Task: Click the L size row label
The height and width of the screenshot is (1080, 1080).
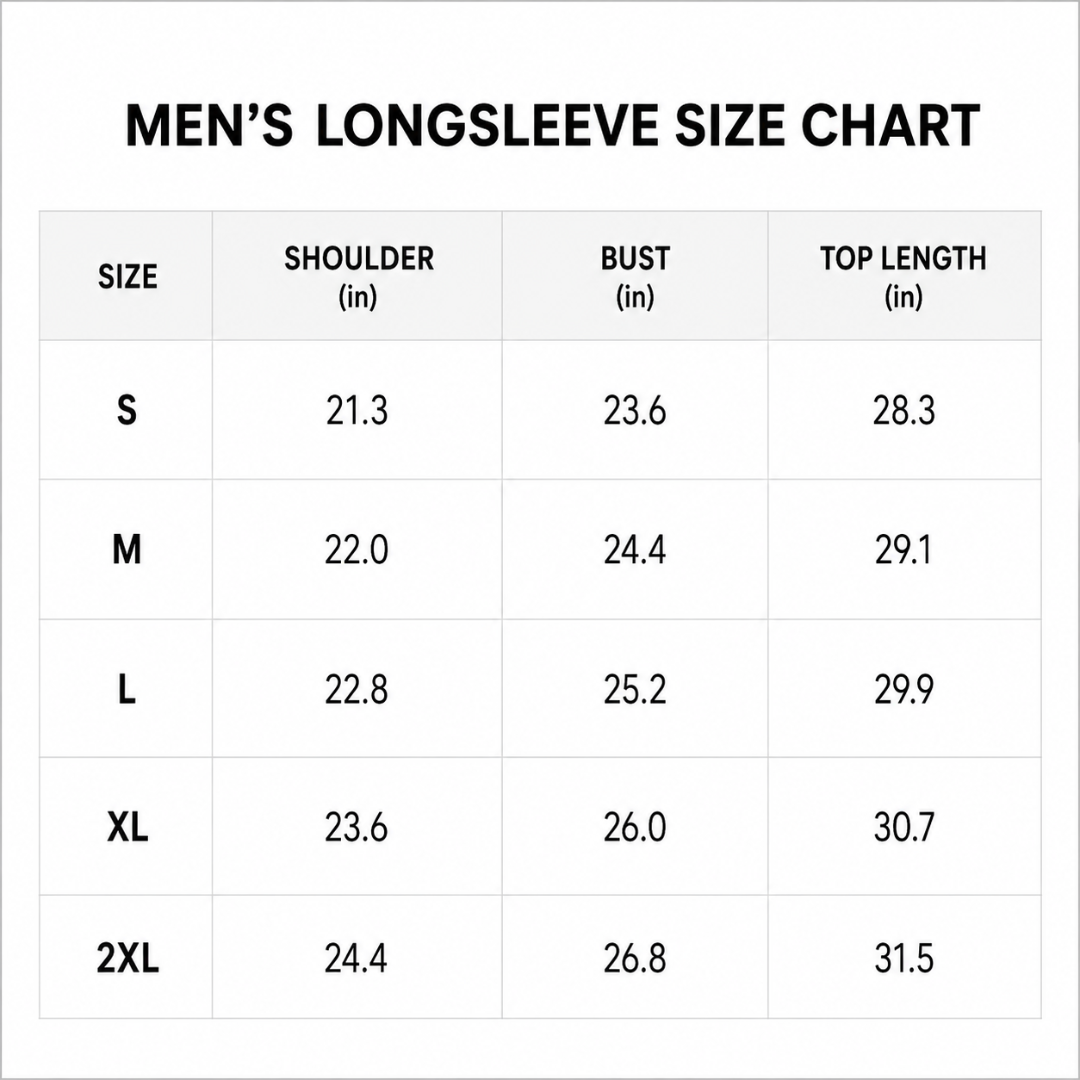Action: 127,689
